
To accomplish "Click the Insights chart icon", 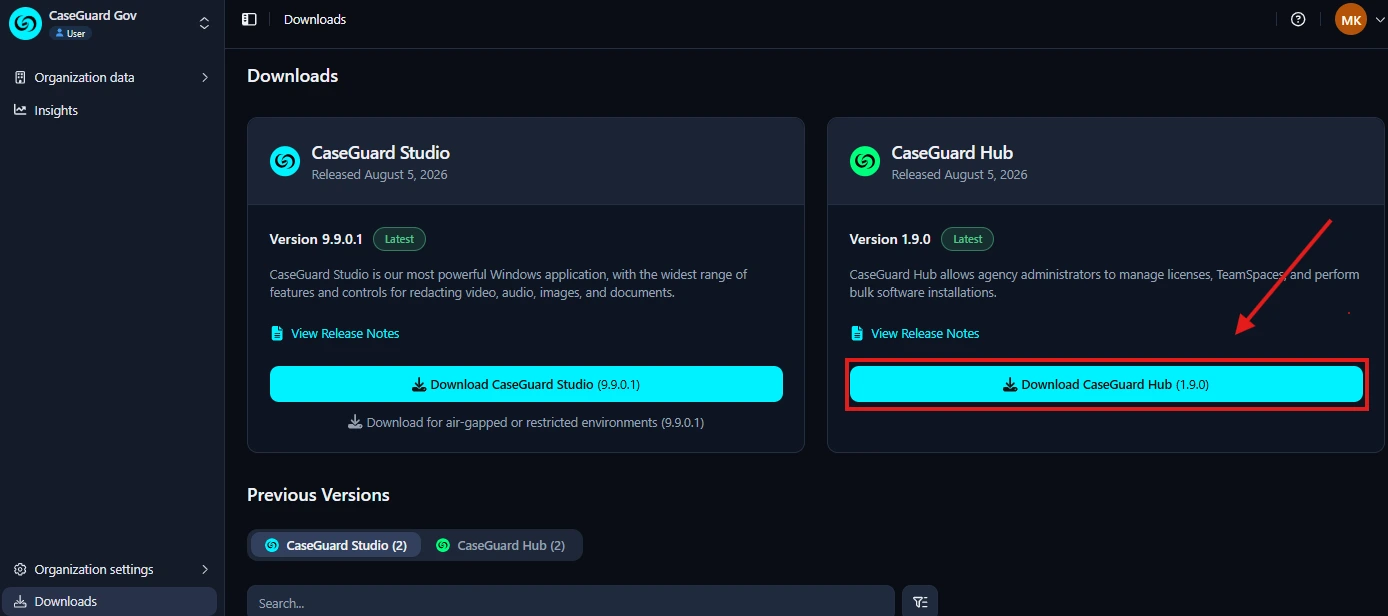I will [20, 110].
